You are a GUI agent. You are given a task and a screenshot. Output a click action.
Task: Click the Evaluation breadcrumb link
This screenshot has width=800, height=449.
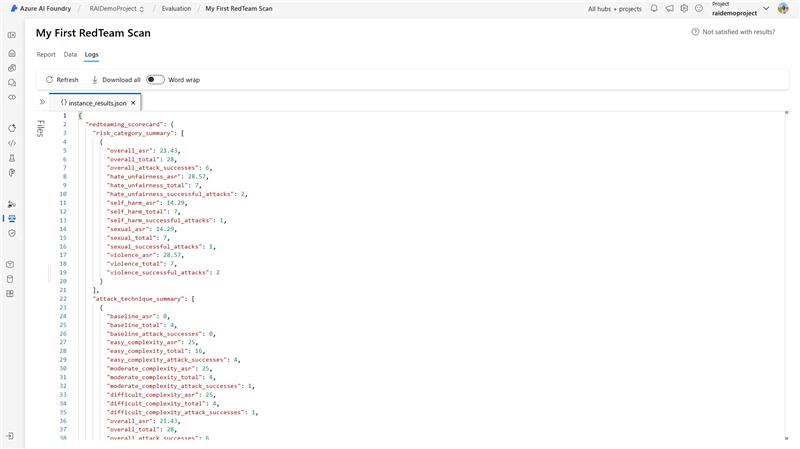(177, 9)
